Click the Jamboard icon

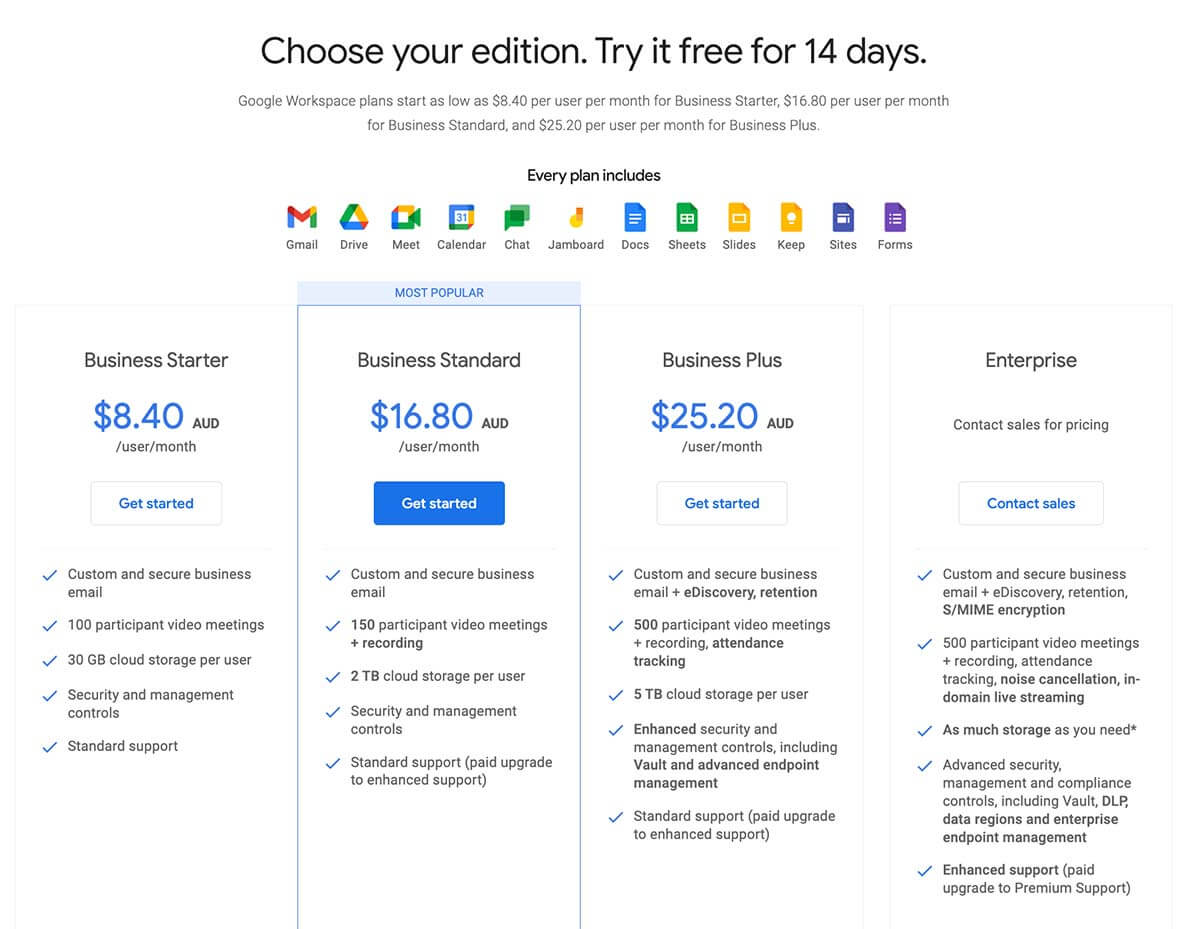576,216
